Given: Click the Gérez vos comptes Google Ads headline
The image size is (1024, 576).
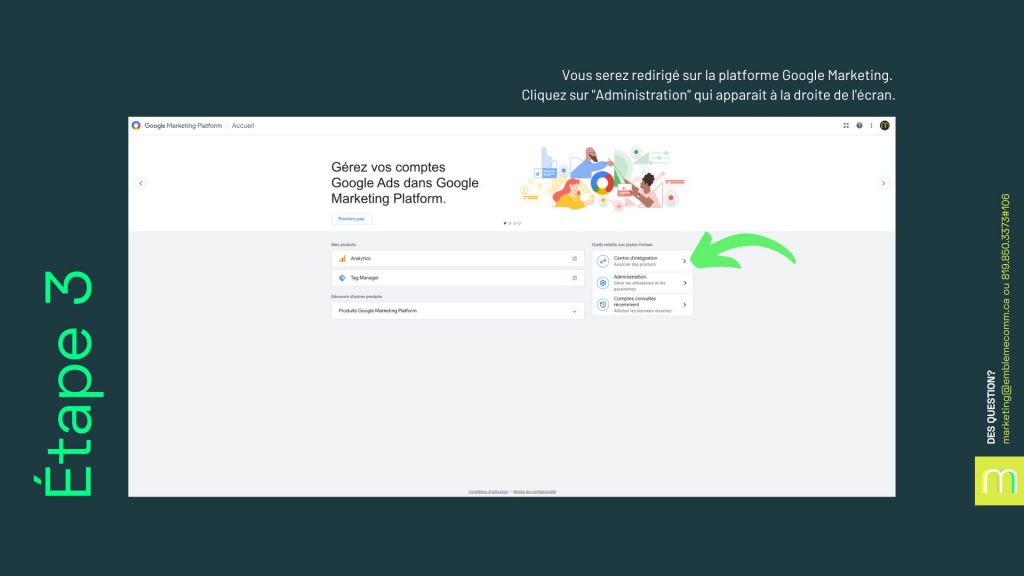Looking at the screenshot, I should (405, 183).
